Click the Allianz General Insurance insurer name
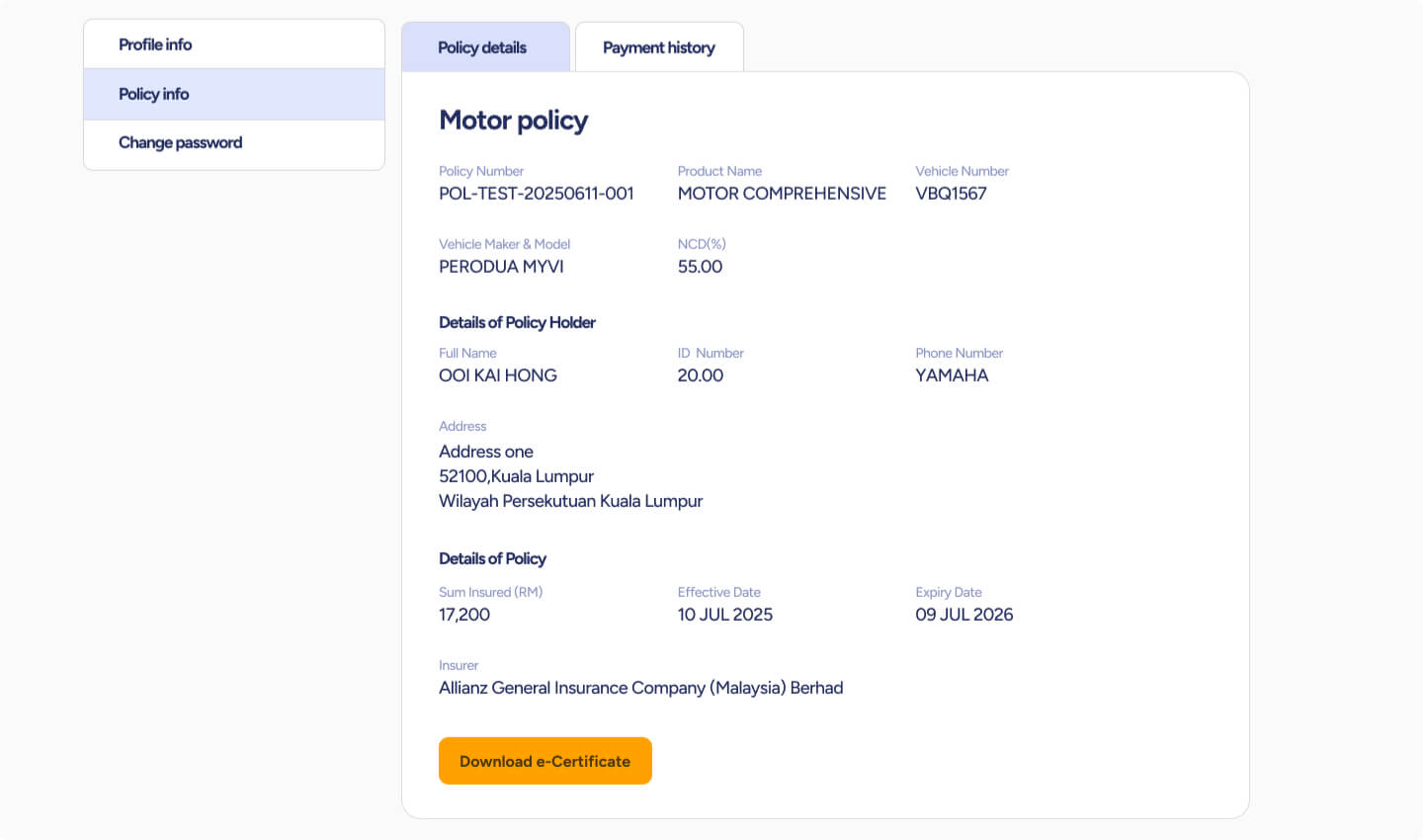1423x840 pixels. coord(640,688)
